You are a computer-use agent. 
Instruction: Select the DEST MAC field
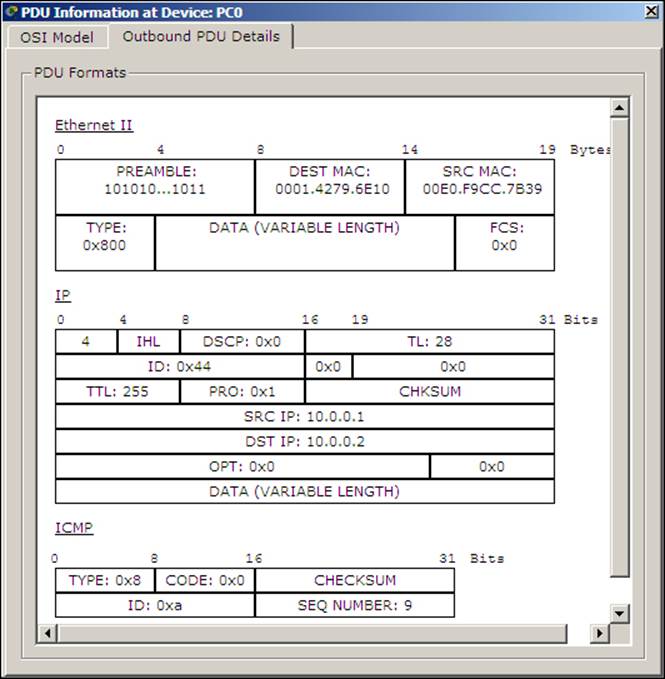pyautogui.click(x=330, y=187)
